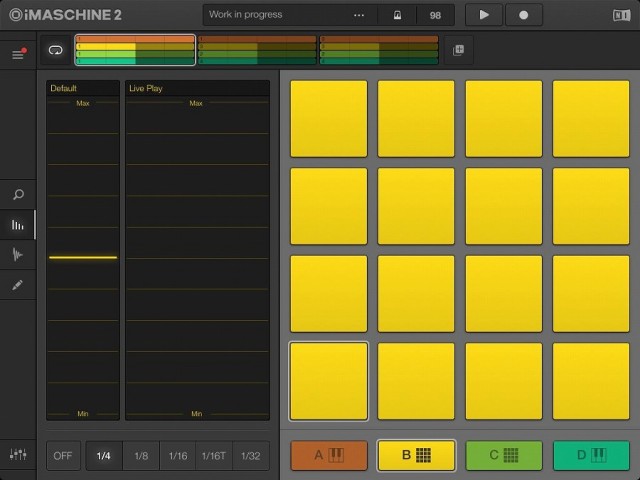Set note repeat rate to 1/8
Viewport: 640px width, 480px height.
[141, 456]
